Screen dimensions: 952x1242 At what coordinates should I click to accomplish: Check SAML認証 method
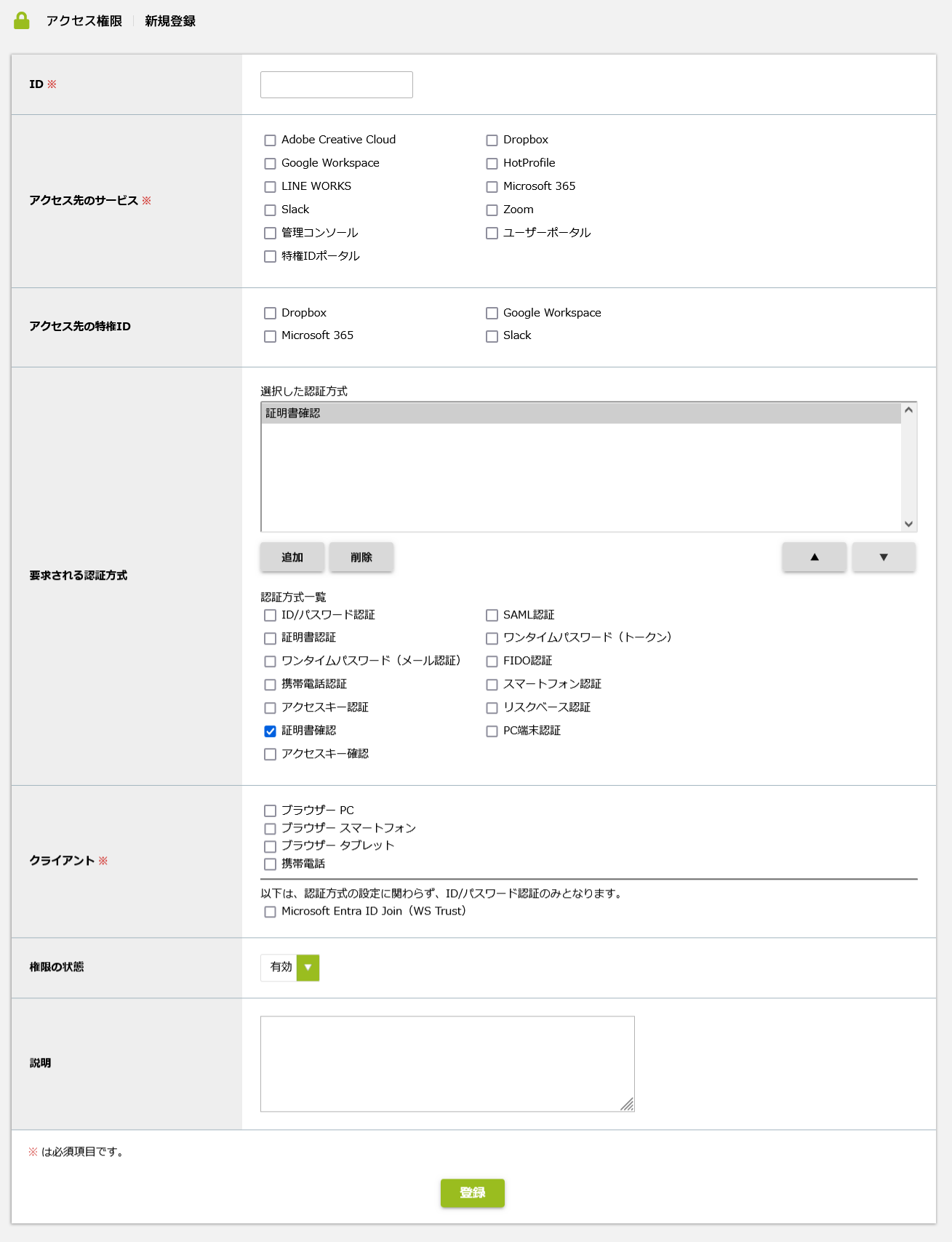tap(492, 616)
